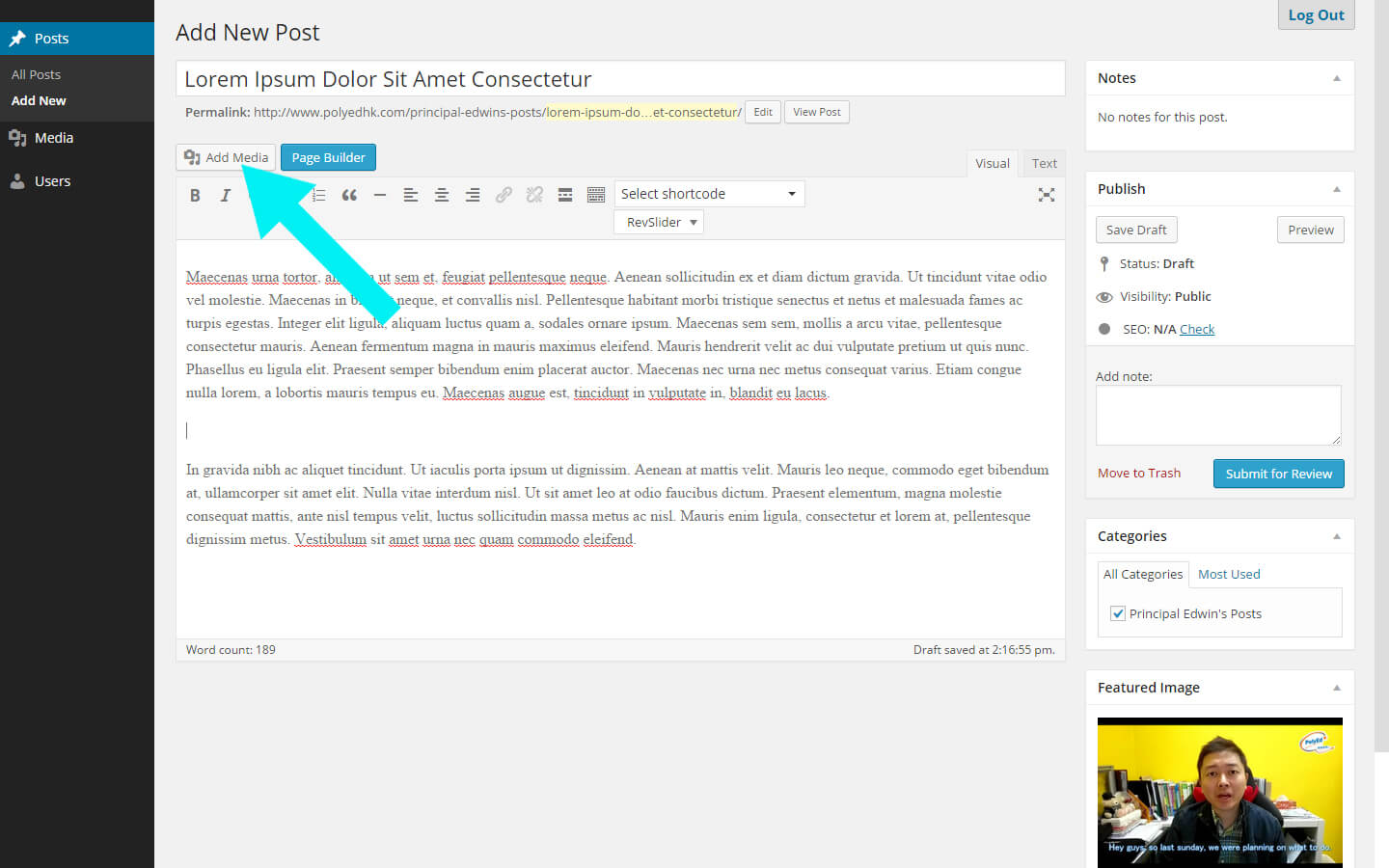Align text left

[x=411, y=195]
